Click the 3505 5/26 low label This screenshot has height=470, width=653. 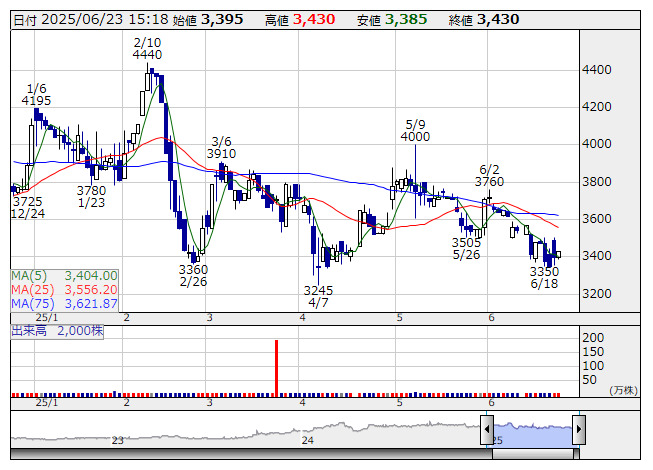466,249
